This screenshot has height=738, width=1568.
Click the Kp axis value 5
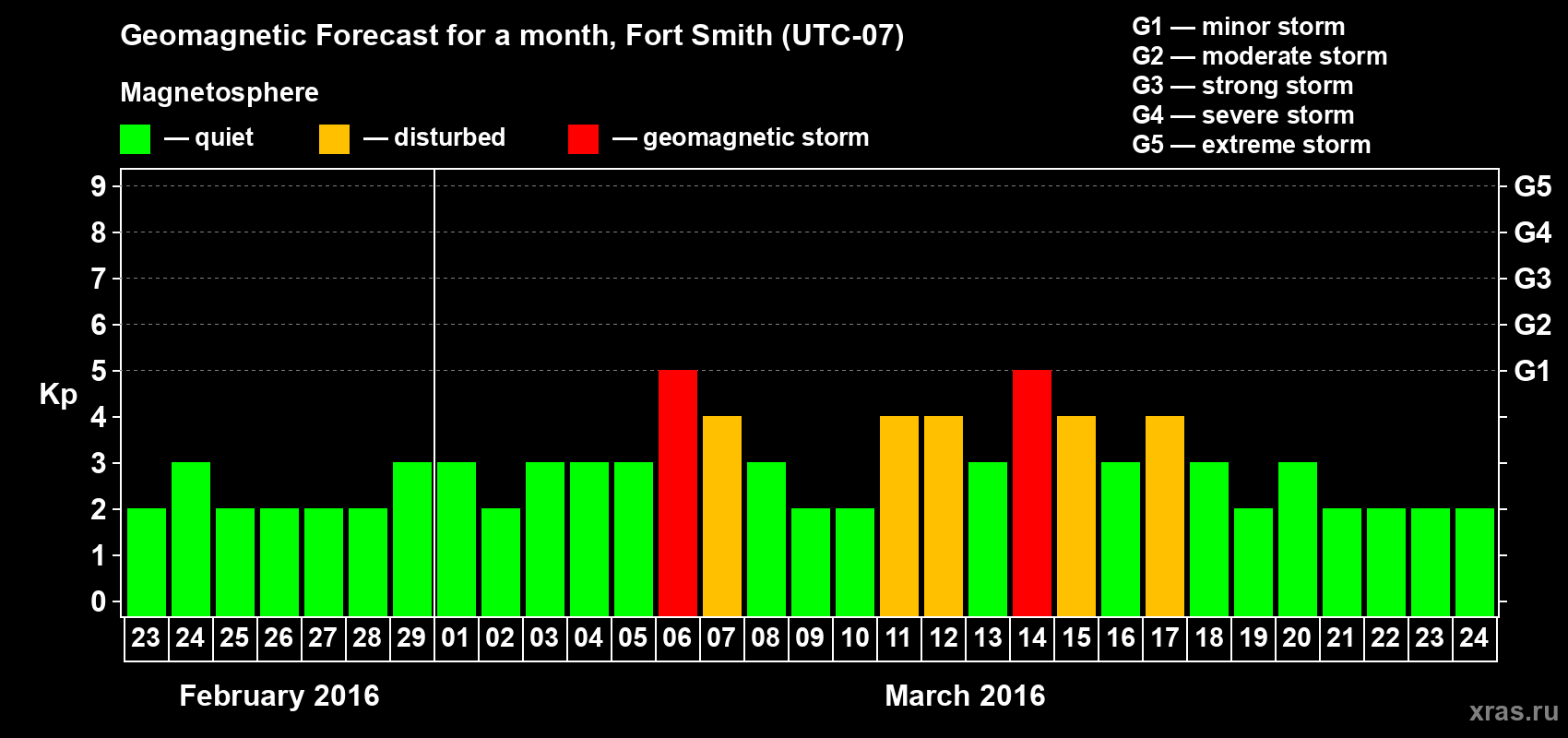(99, 371)
